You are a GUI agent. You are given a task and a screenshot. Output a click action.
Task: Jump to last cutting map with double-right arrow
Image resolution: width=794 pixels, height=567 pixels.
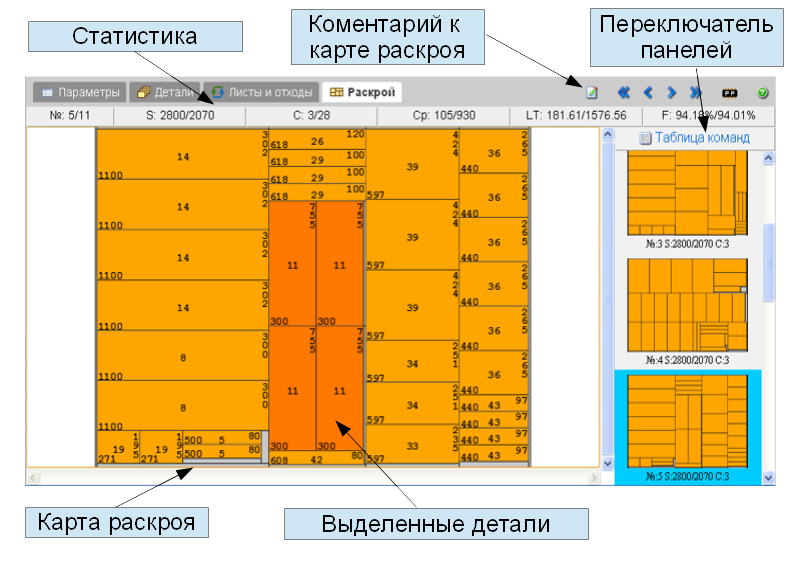(x=695, y=92)
